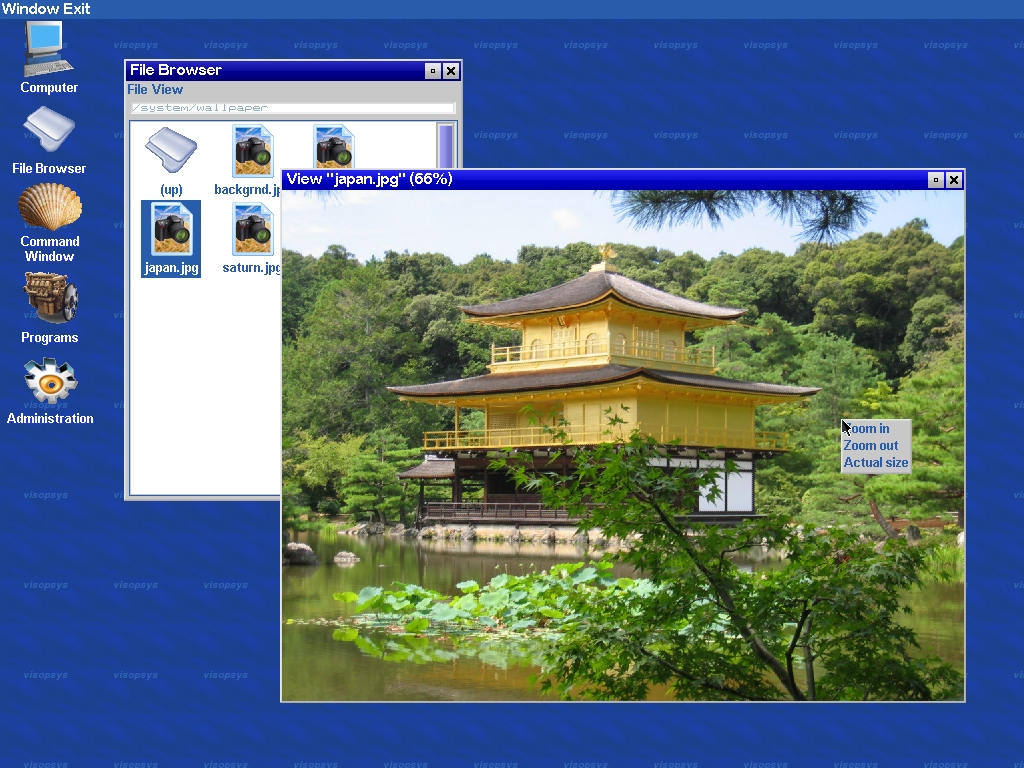Close the View japan.jpg window
Image resolution: width=1024 pixels, height=768 pixels.
[x=954, y=180]
